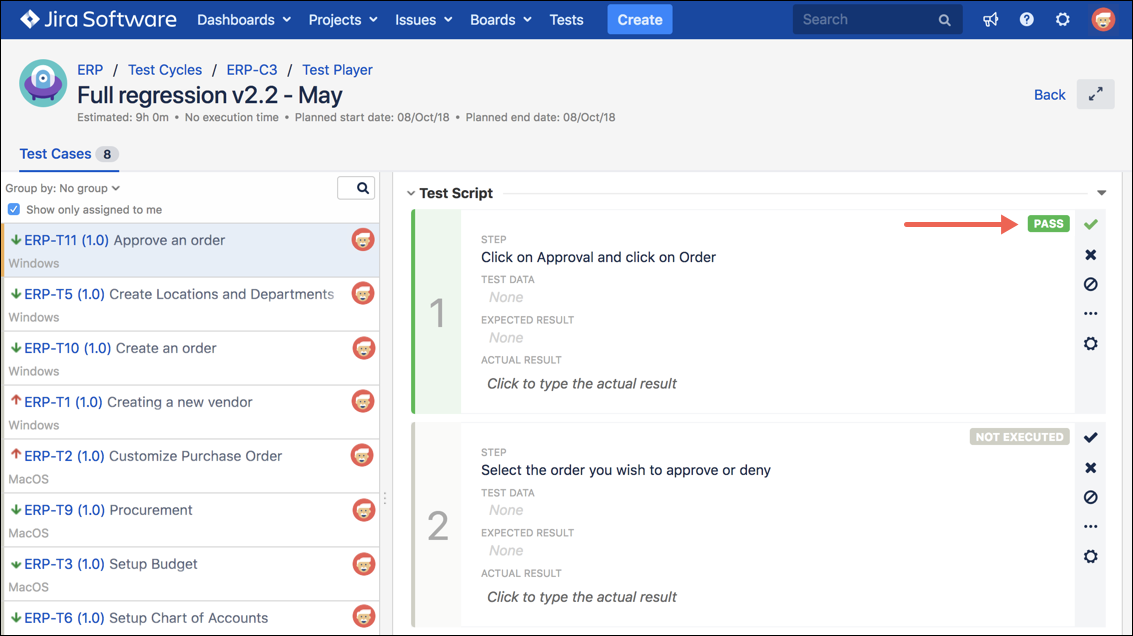Select the Test Cases tab
The image size is (1133, 636).
[x=69, y=154]
